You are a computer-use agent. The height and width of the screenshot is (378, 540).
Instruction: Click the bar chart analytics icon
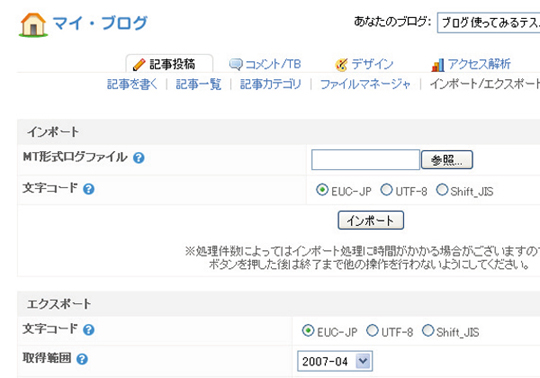[x=438, y=64]
